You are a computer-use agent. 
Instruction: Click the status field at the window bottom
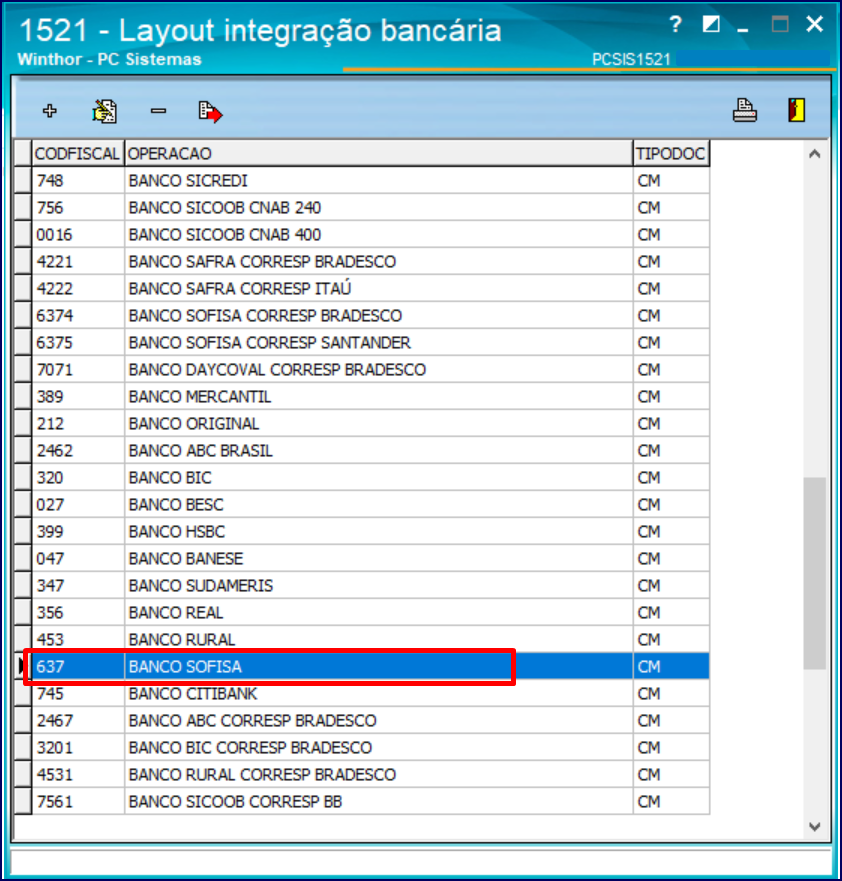421,861
